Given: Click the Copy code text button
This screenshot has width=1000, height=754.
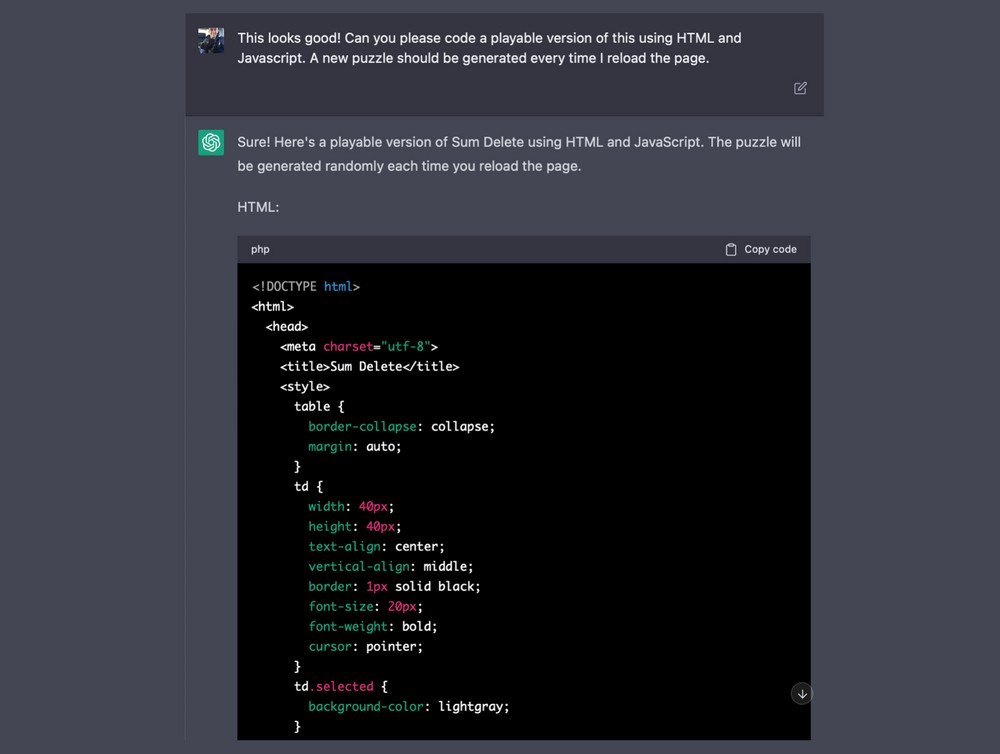Looking at the screenshot, I should pos(770,249).
